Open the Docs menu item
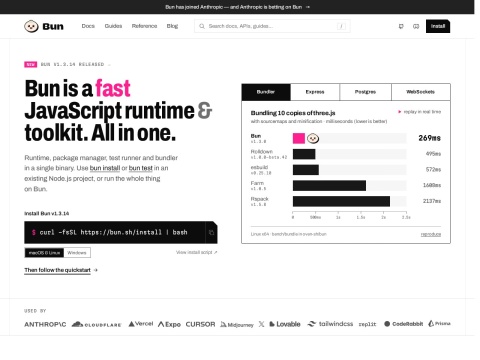 (x=88, y=26)
